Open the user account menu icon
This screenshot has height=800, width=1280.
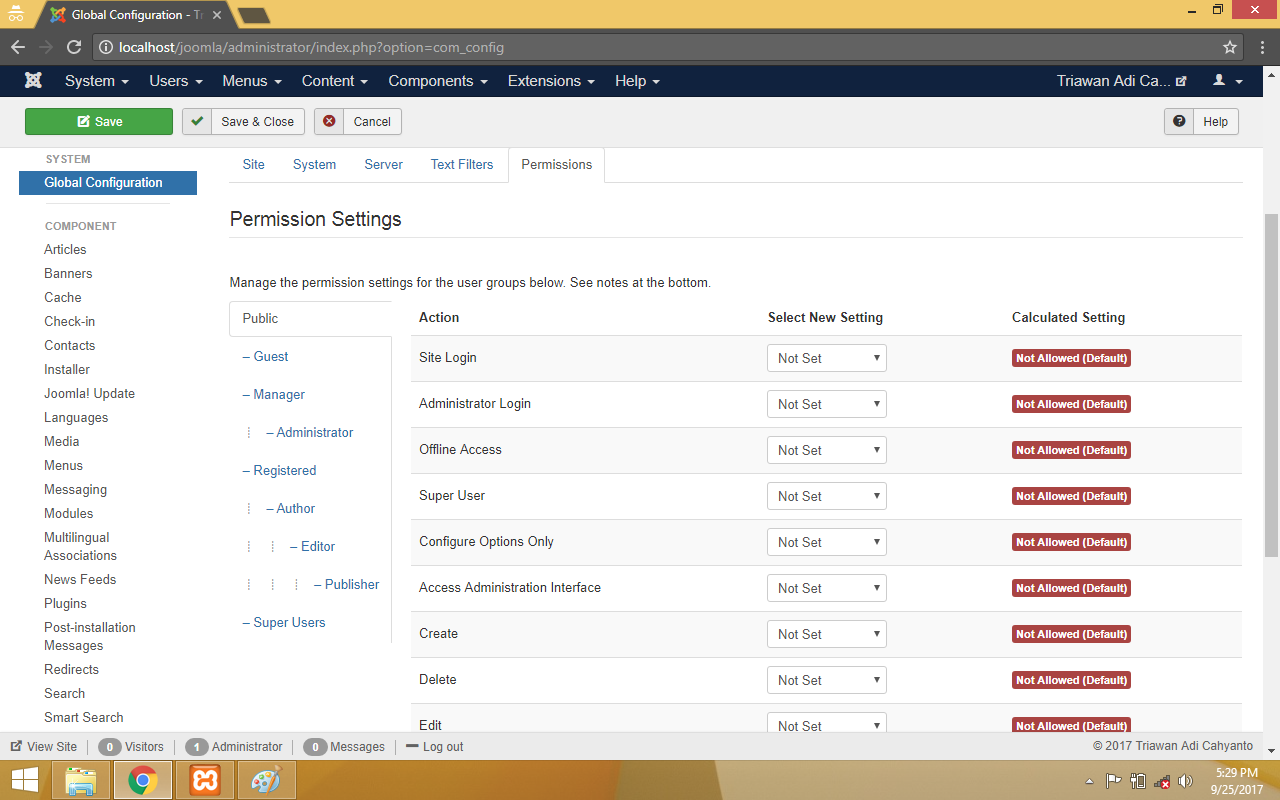[1227, 81]
